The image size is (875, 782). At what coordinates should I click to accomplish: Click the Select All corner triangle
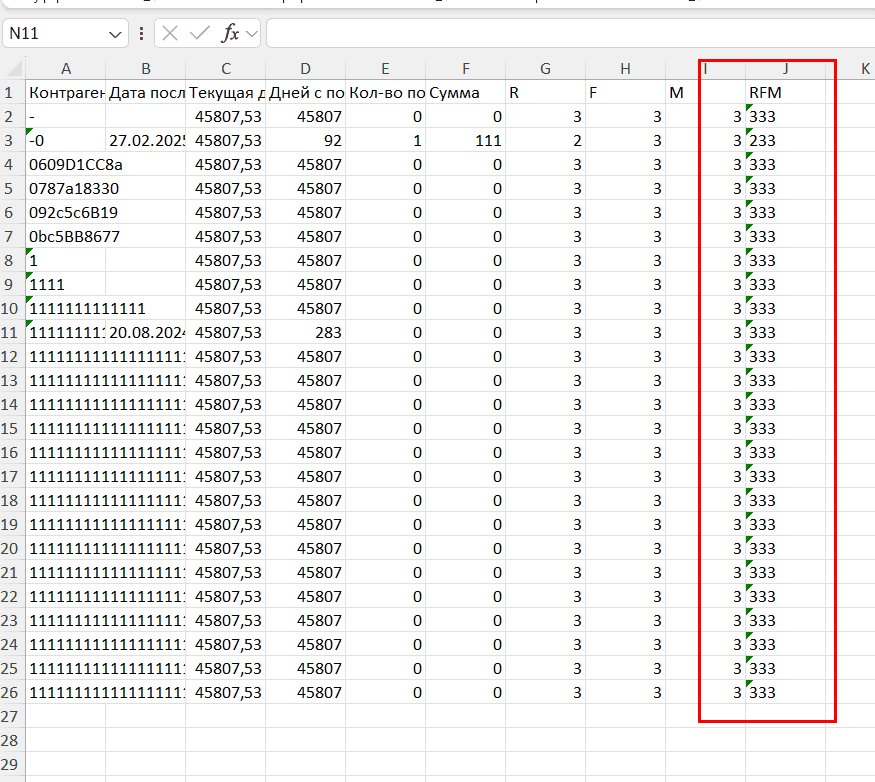click(14, 69)
